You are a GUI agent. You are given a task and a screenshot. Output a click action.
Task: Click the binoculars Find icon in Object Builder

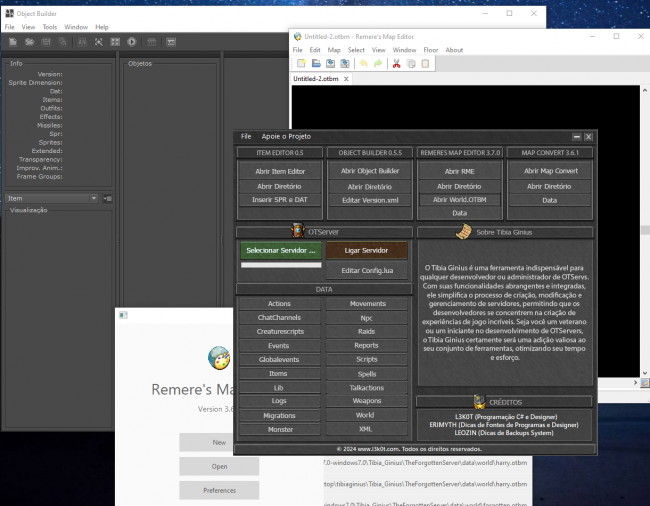[x=82, y=42]
